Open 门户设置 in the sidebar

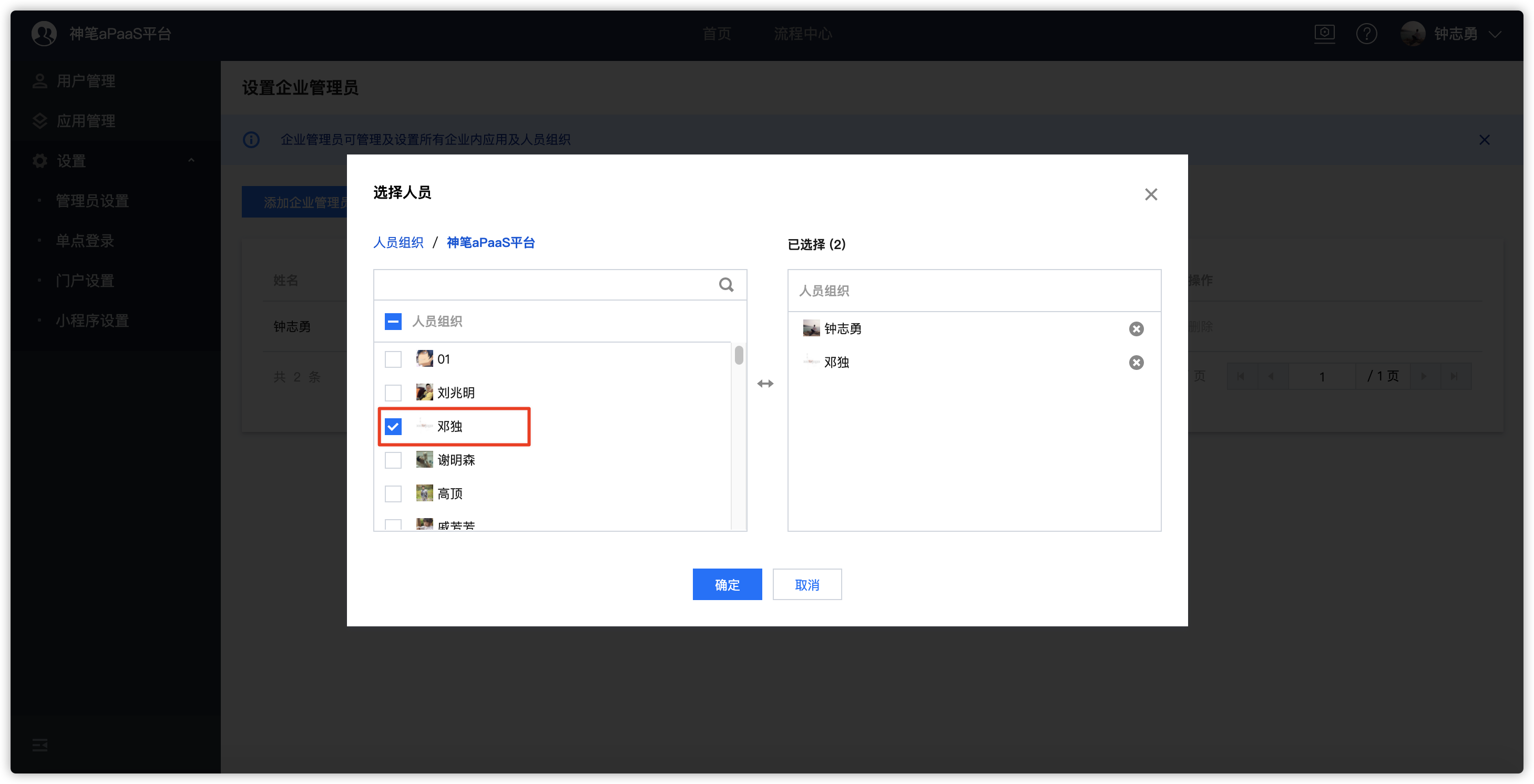pos(85,281)
